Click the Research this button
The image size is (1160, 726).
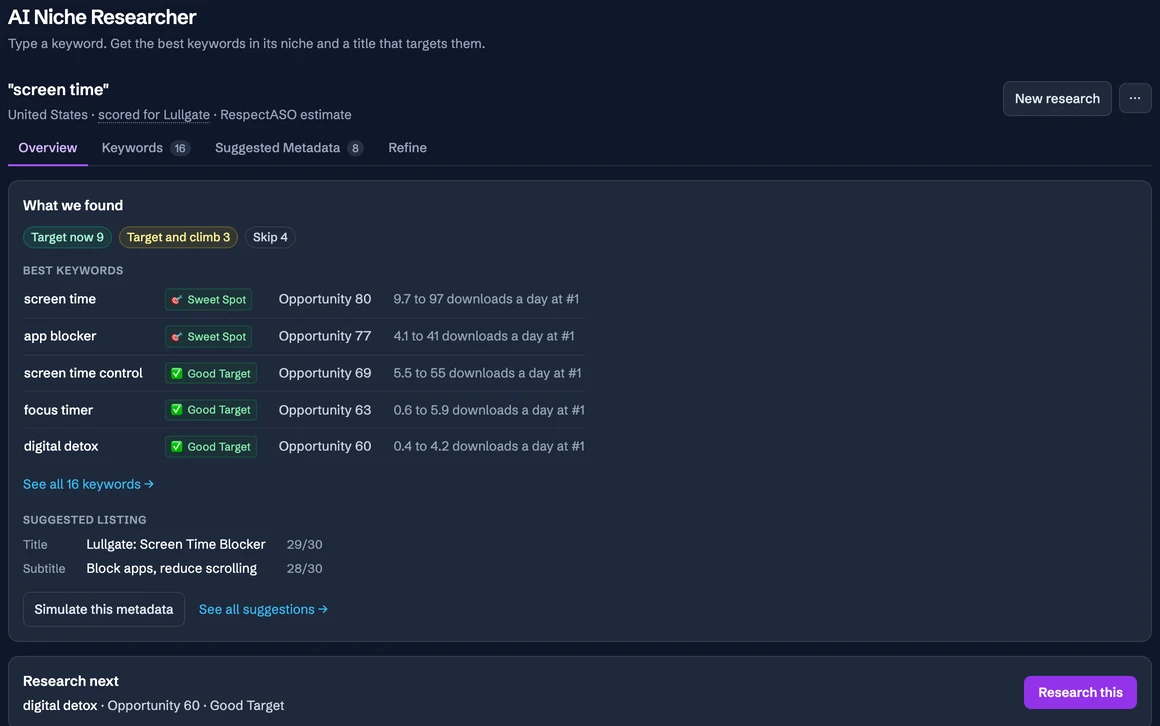pos(1080,693)
